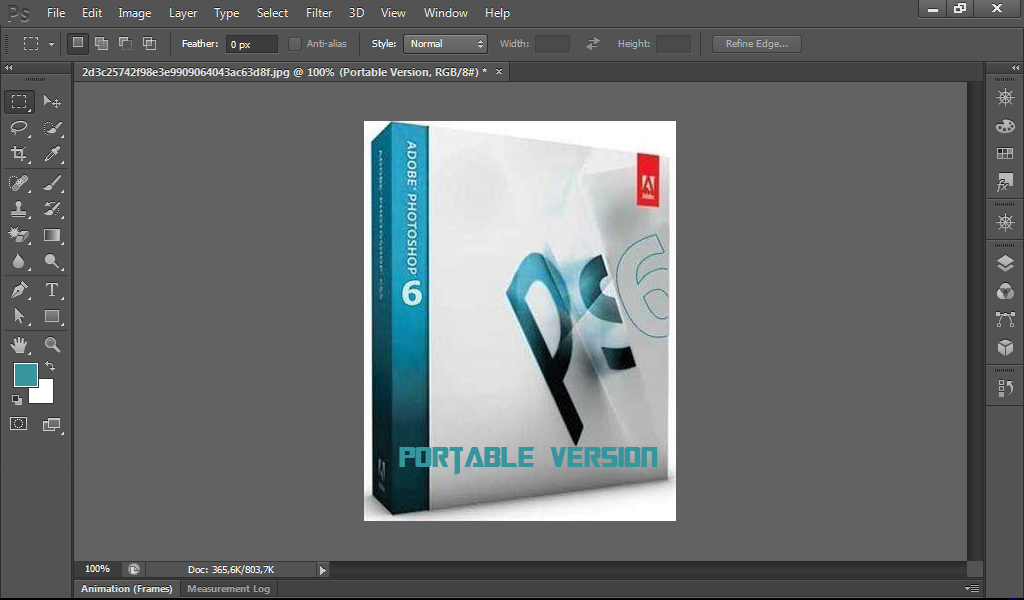Screen dimensions: 1024x600
Task: Select the Crop tool
Action: click(x=19, y=153)
